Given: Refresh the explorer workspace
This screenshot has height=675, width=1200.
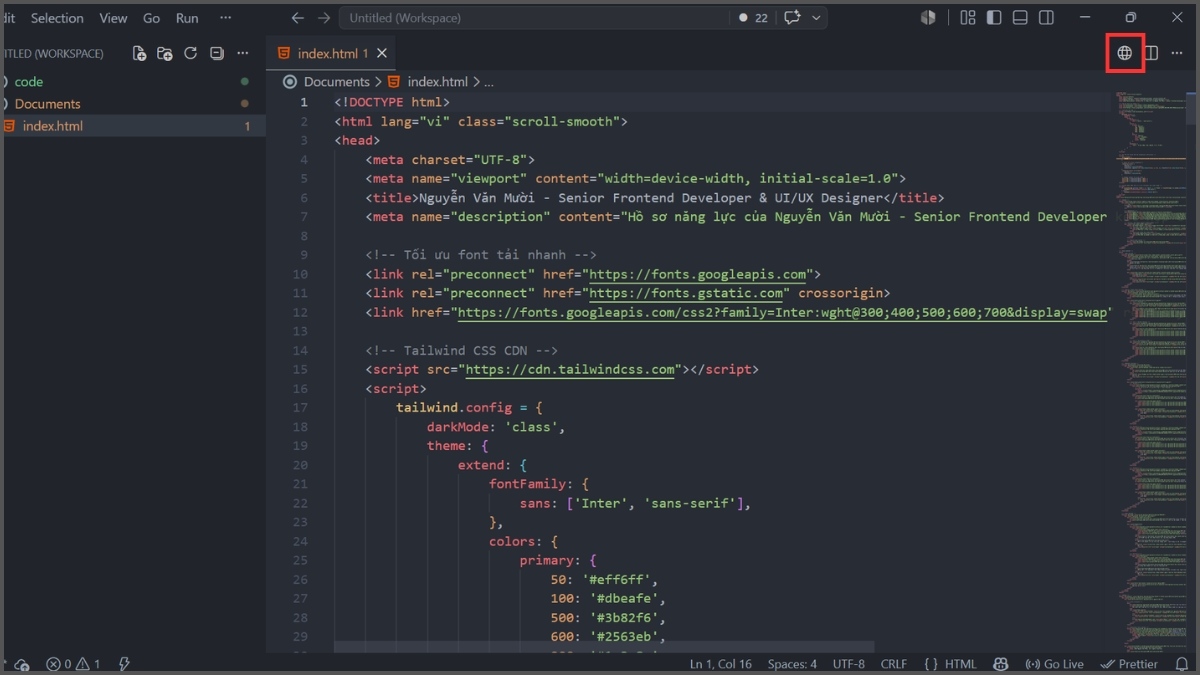Looking at the screenshot, I should click(x=191, y=53).
